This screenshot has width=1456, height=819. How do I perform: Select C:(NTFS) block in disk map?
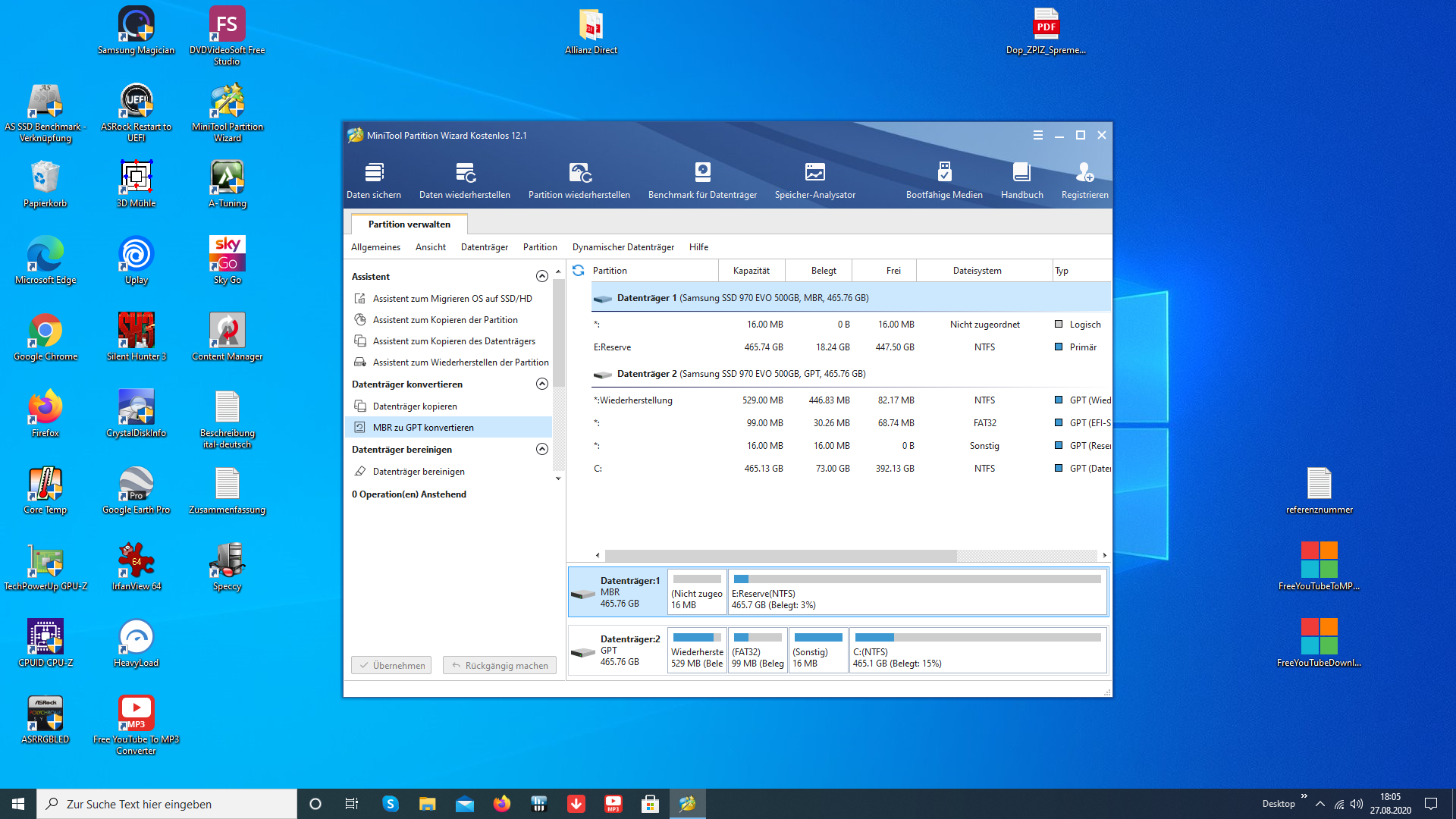click(x=977, y=650)
